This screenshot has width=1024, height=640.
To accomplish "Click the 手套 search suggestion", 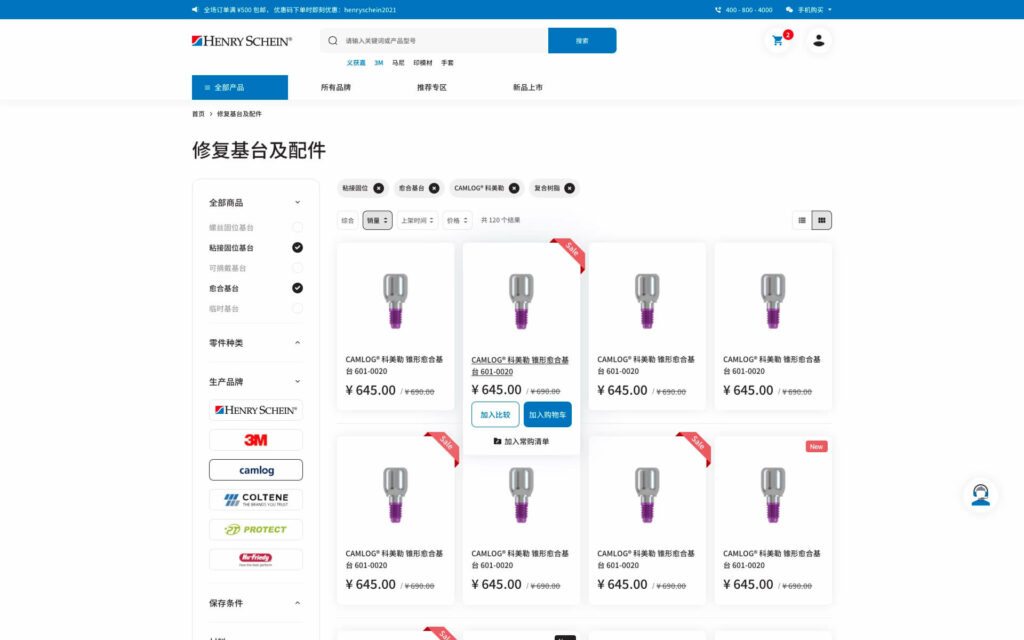I will pos(447,63).
